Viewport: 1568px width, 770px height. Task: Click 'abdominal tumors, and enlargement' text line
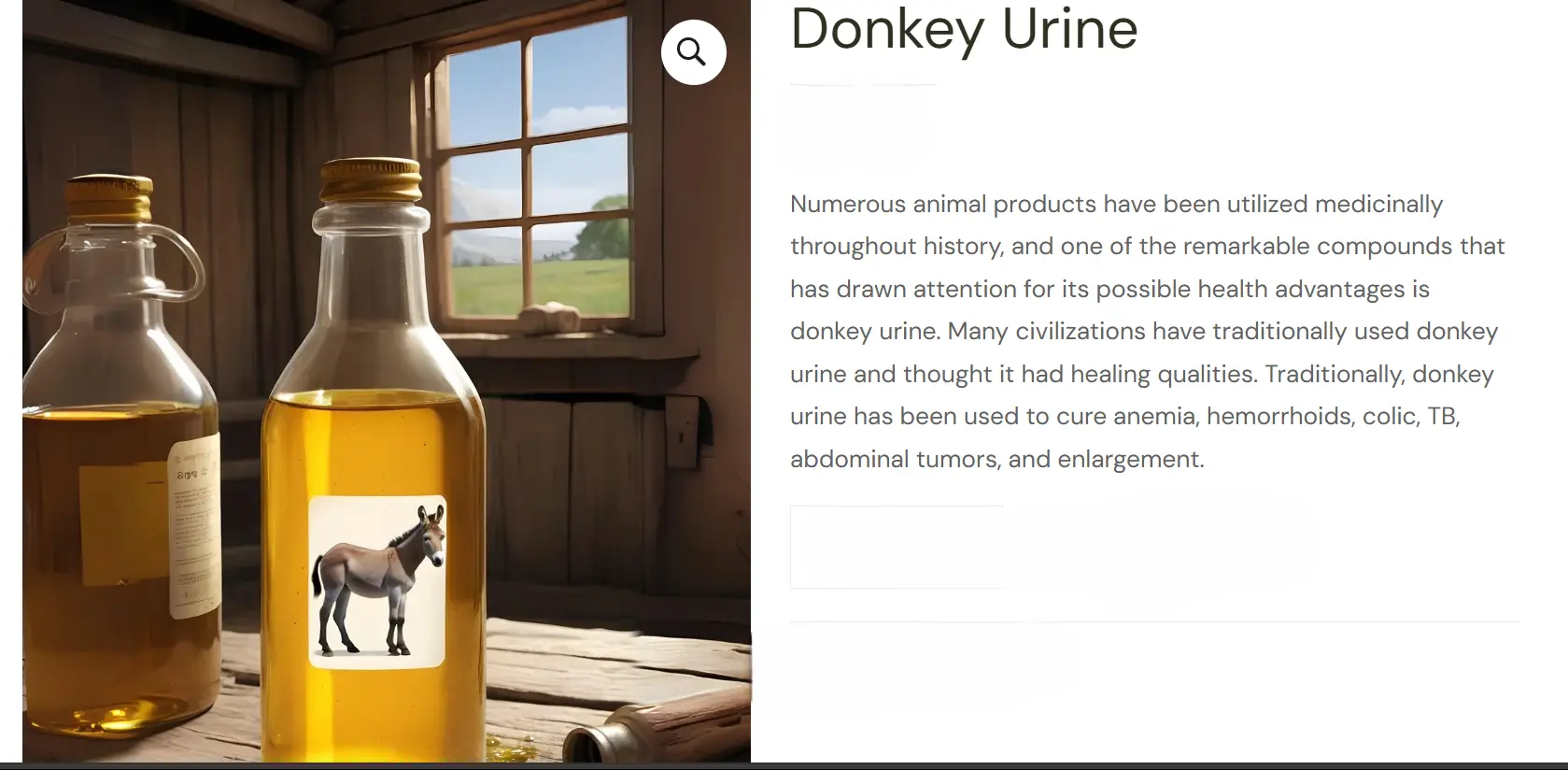tap(997, 459)
